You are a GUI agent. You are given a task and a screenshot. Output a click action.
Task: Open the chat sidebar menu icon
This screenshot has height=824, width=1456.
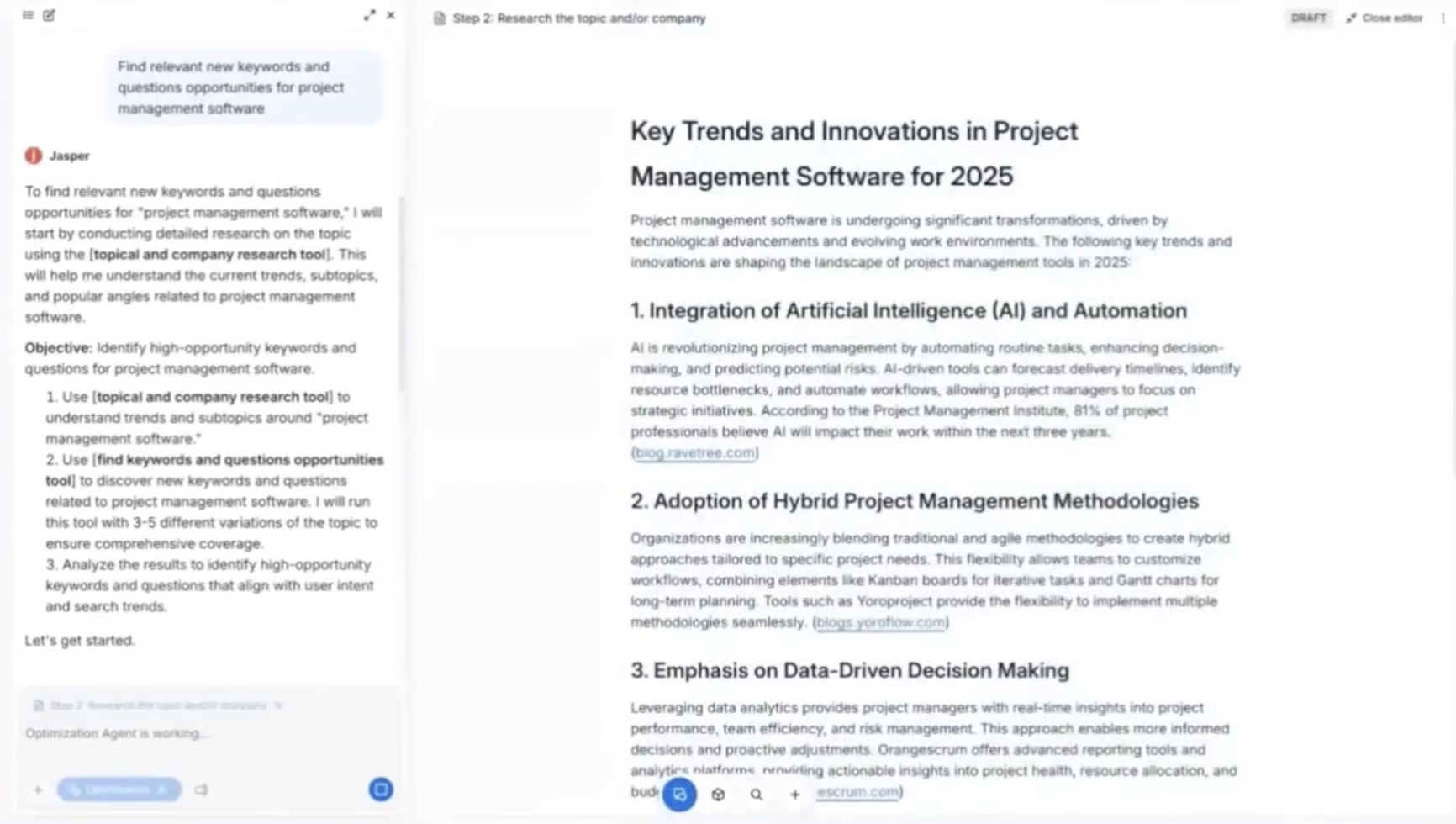[28, 15]
